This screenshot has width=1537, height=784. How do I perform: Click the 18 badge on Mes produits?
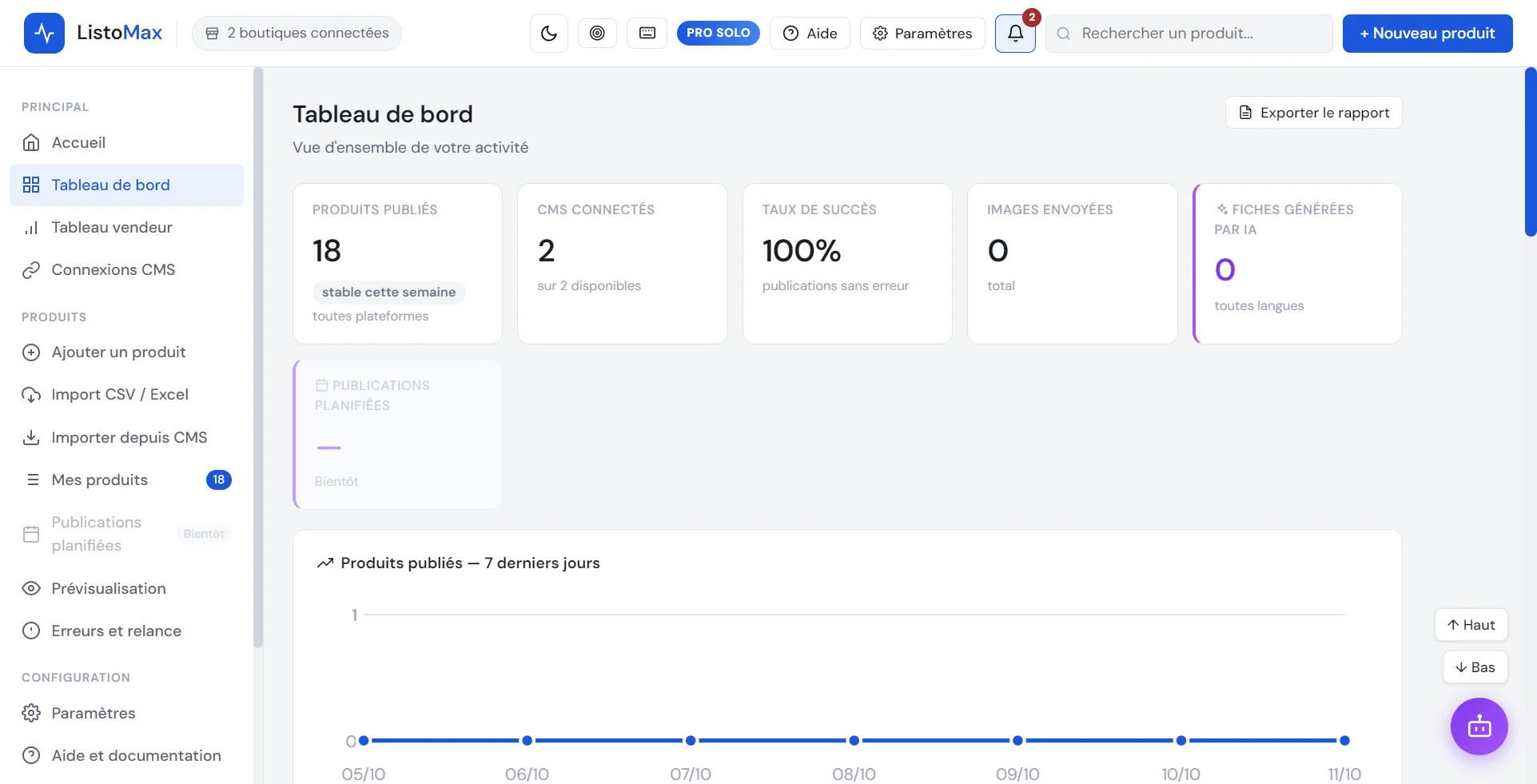pos(219,480)
